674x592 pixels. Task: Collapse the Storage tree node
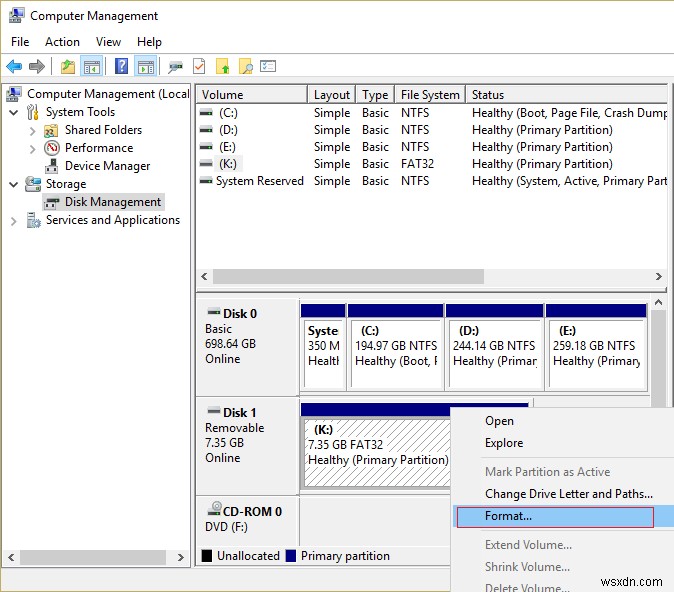pyautogui.click(x=14, y=184)
